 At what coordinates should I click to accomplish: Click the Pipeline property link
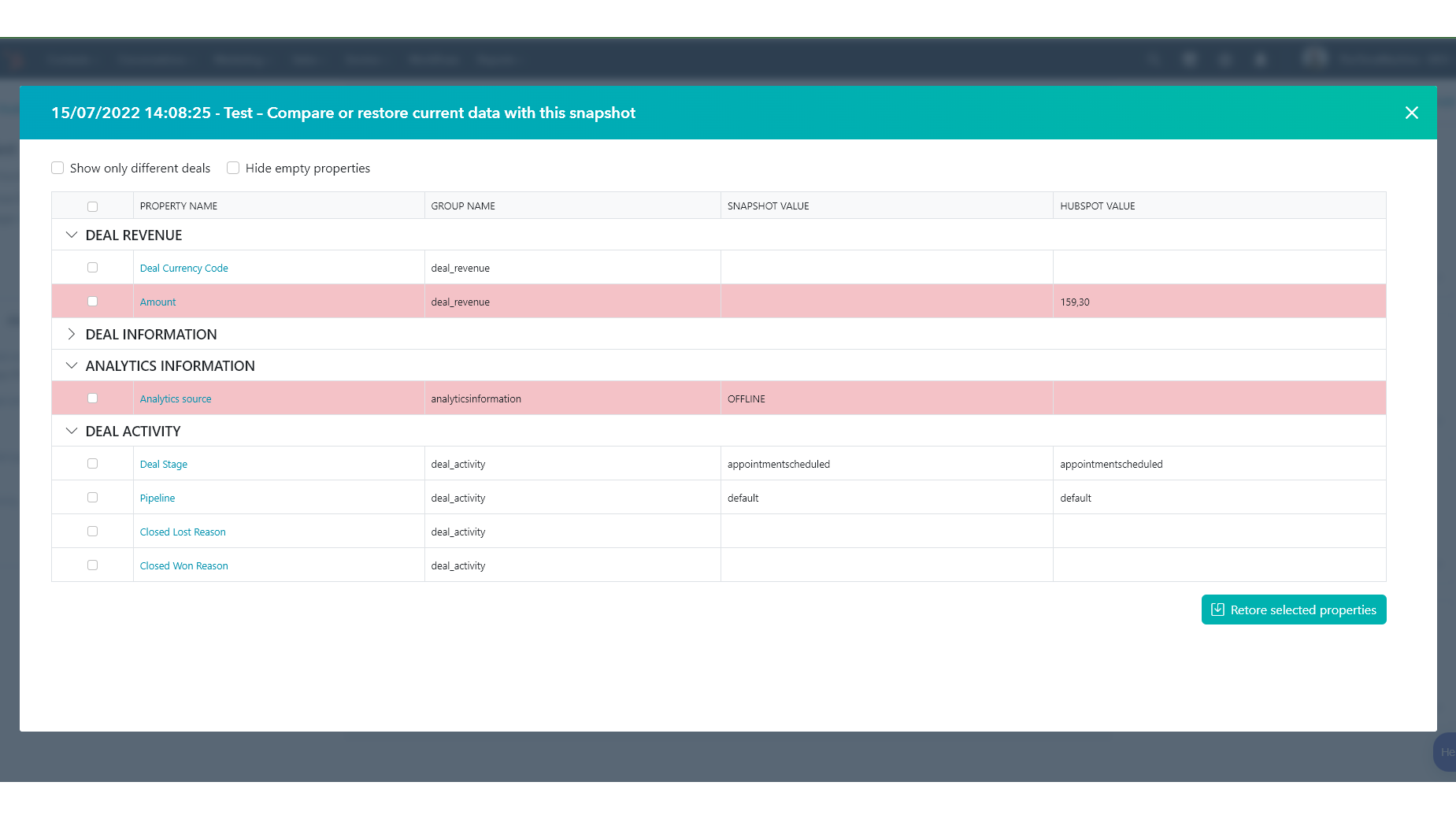(x=157, y=498)
